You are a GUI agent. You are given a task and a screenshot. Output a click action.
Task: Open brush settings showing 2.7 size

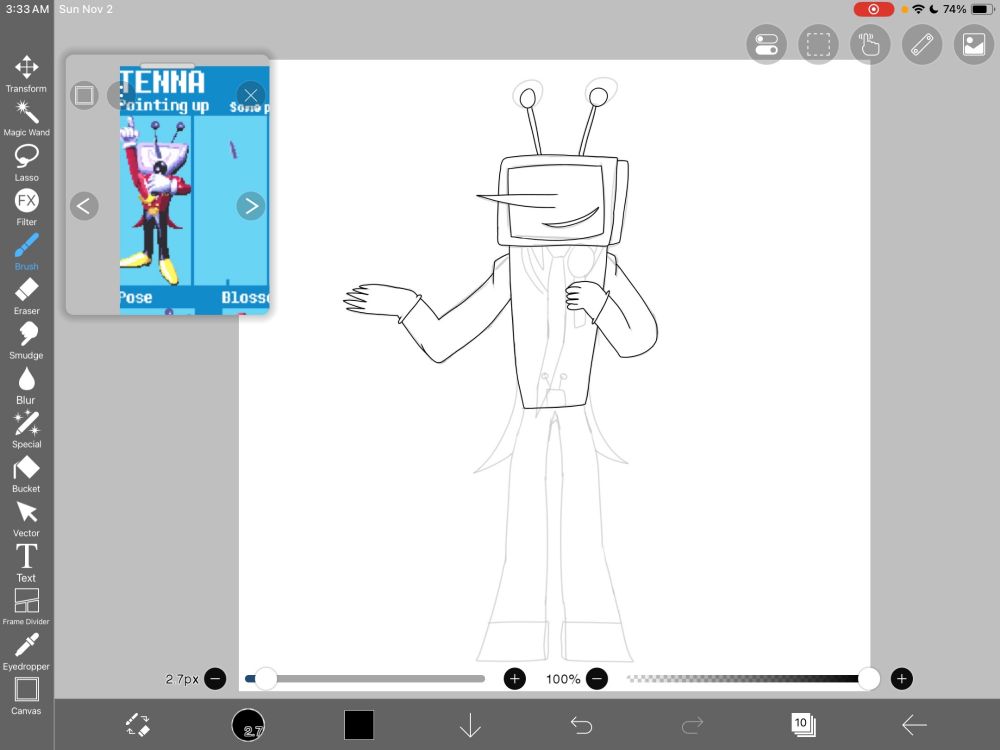coord(248,725)
